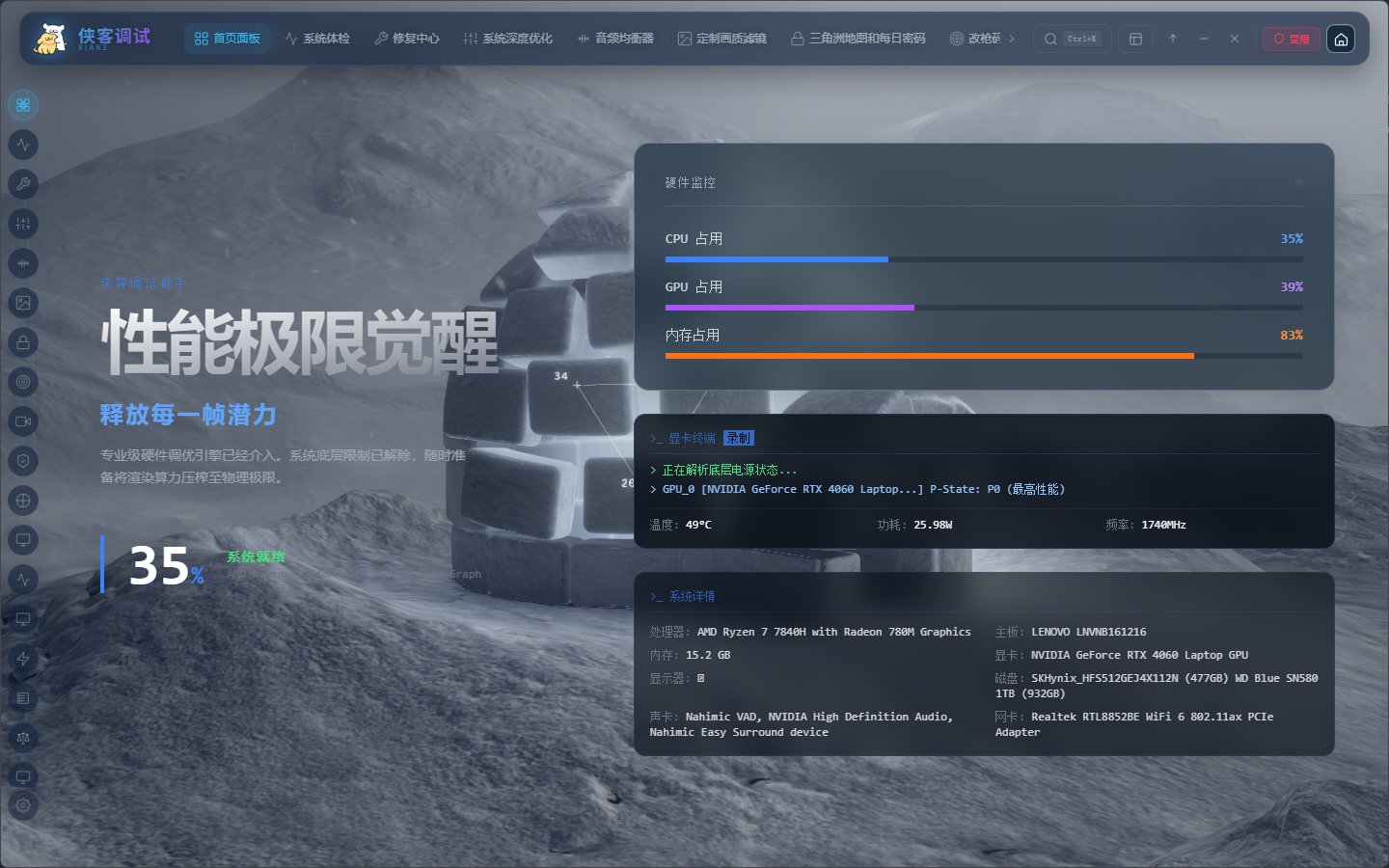Open the sidebar gear settings icon
Viewport: 1389px width, 868px height.
tap(23, 805)
